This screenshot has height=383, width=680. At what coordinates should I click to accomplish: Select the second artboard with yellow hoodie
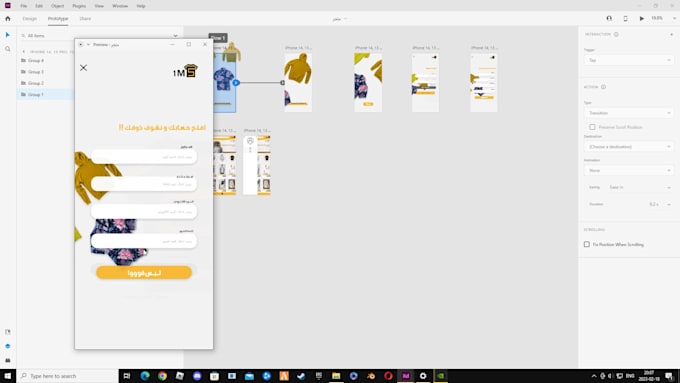click(x=298, y=82)
